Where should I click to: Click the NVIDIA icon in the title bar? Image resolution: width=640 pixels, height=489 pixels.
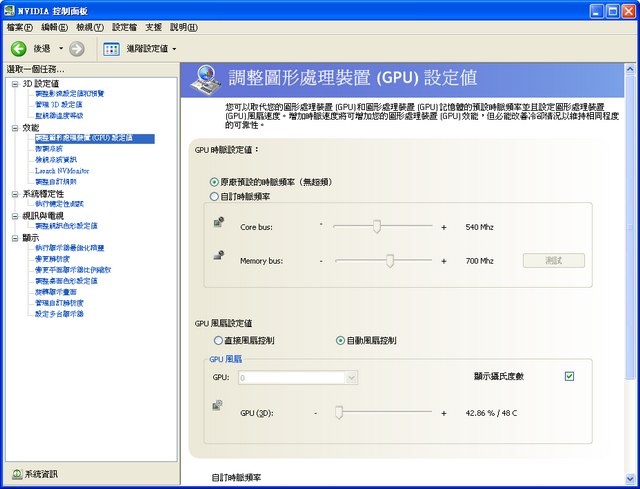[9, 11]
